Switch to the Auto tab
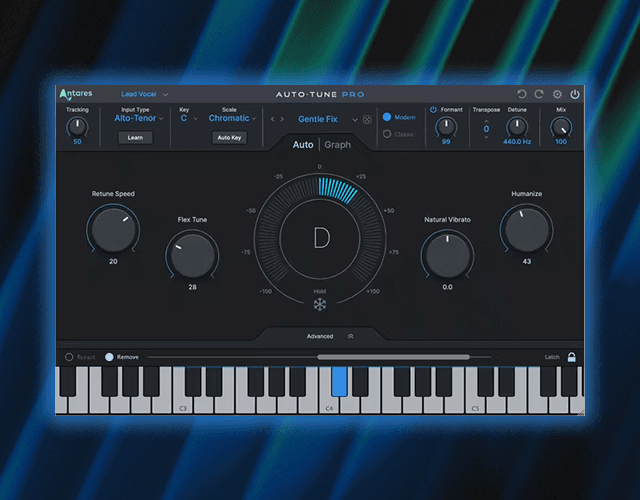Screen dimensions: 640x500 302,145
